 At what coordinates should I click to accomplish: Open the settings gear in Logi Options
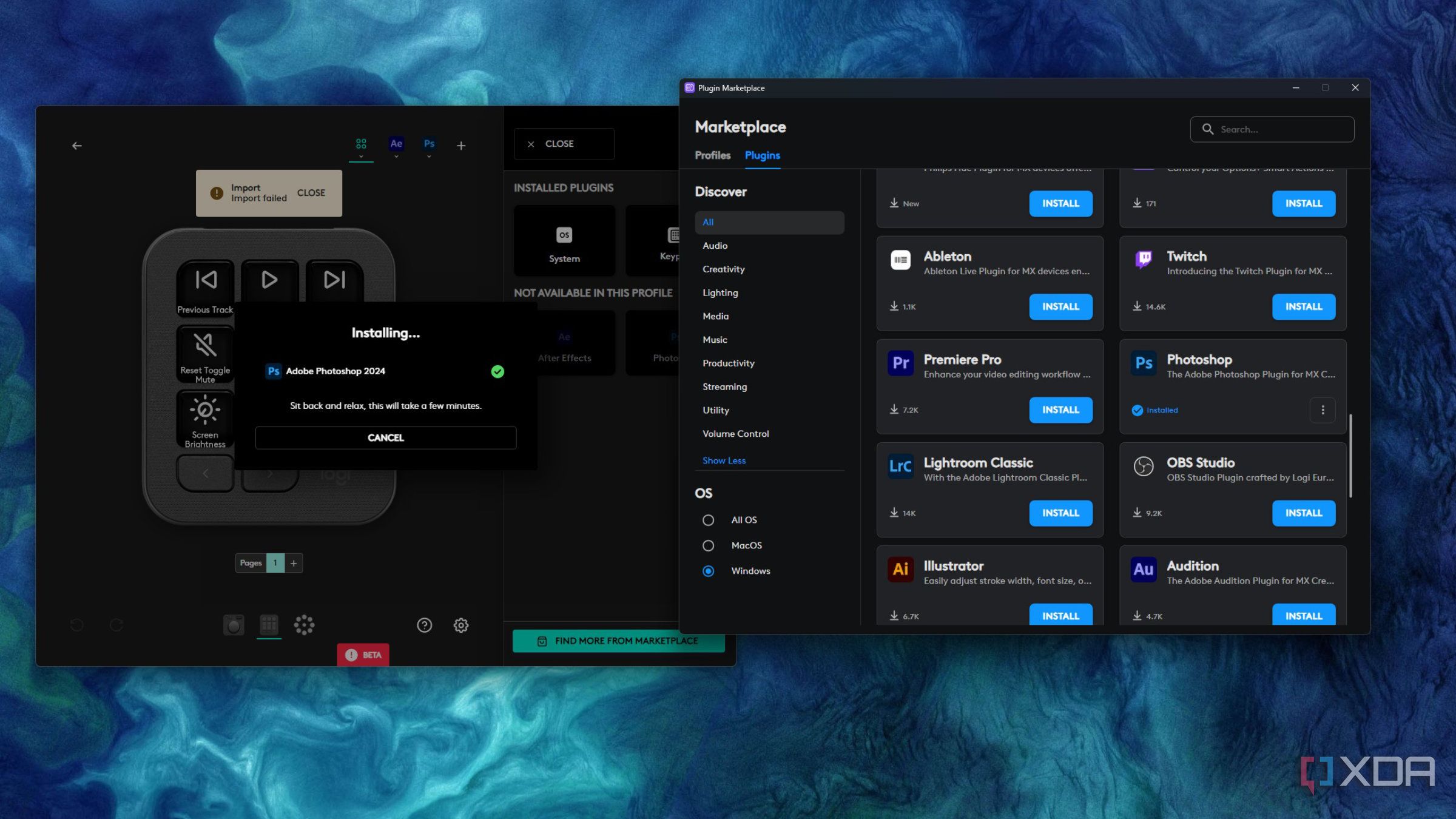click(461, 625)
